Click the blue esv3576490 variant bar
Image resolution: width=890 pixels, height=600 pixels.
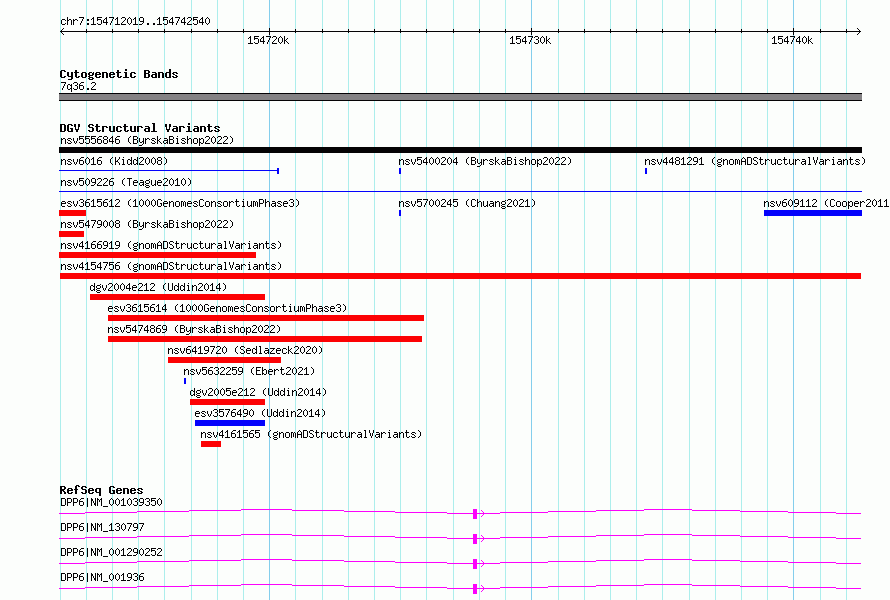[230, 423]
